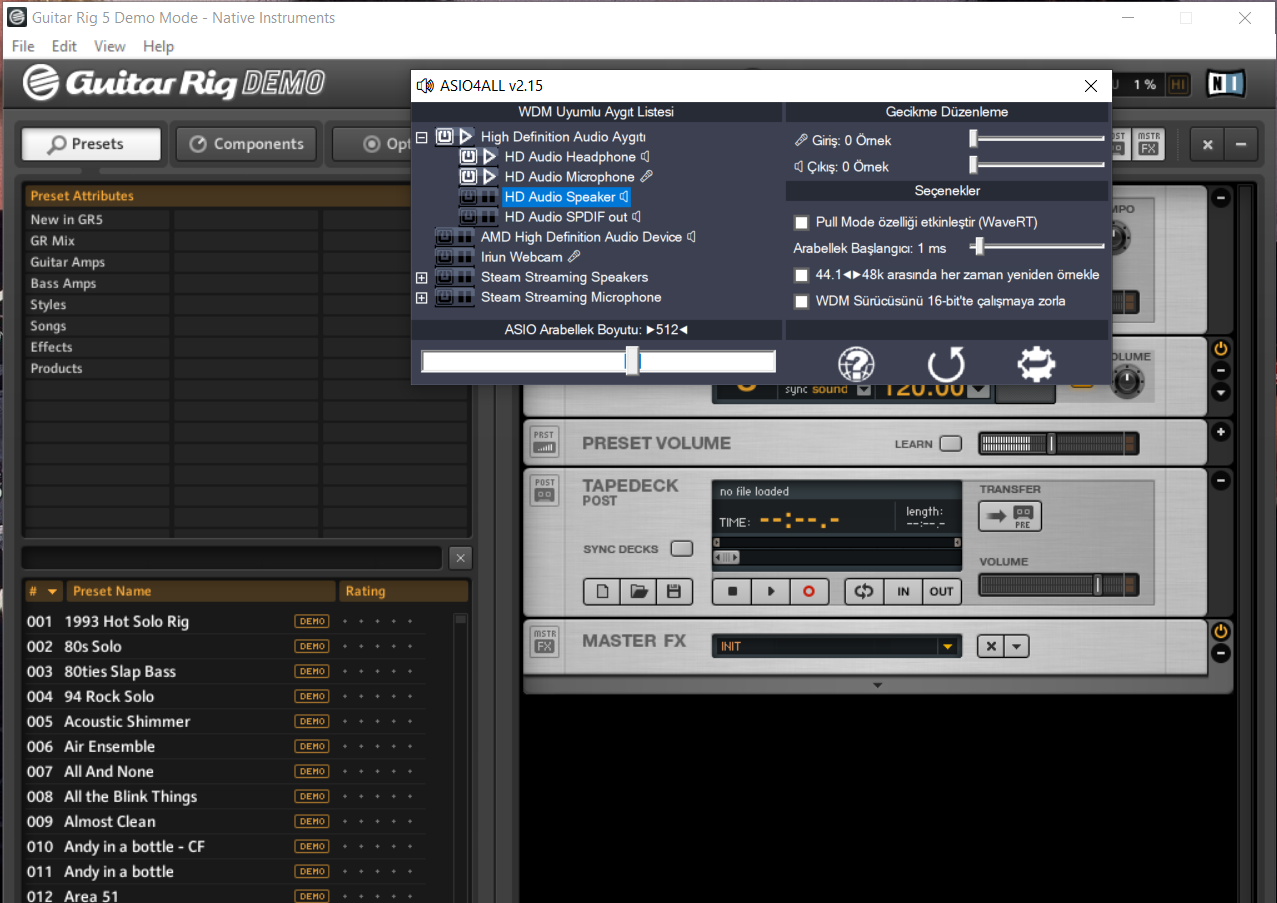Open the File menu
The image size is (1277, 903).
pos(23,46)
